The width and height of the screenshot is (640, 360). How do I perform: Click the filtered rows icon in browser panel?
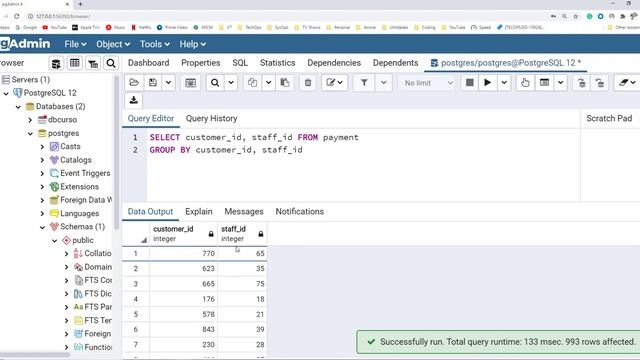pos(93,63)
